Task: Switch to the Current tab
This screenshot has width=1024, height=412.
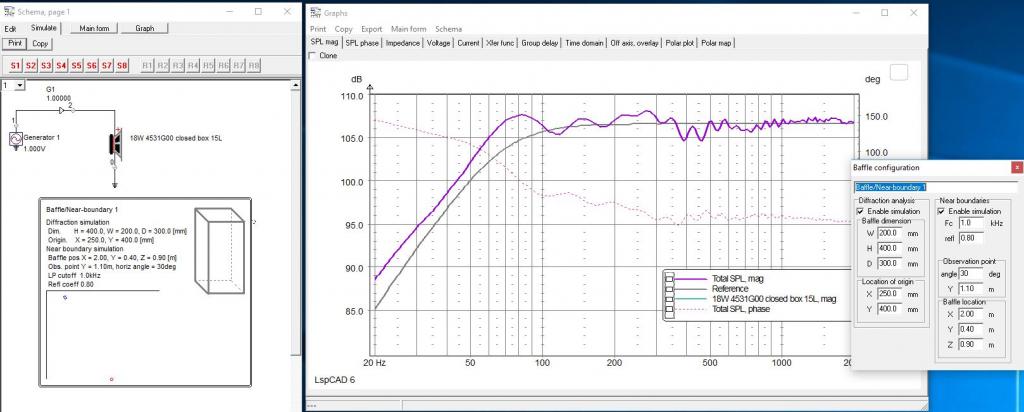Action: [x=468, y=43]
